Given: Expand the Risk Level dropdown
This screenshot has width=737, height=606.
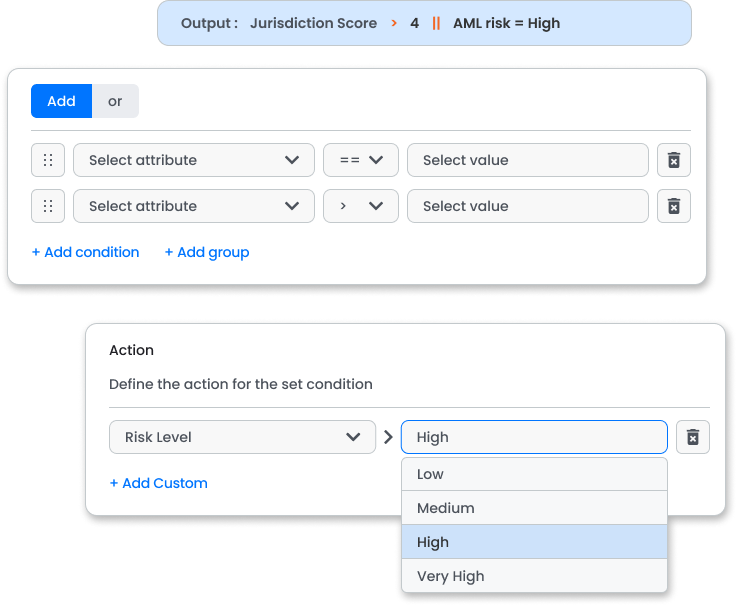Looking at the screenshot, I should coord(242,437).
